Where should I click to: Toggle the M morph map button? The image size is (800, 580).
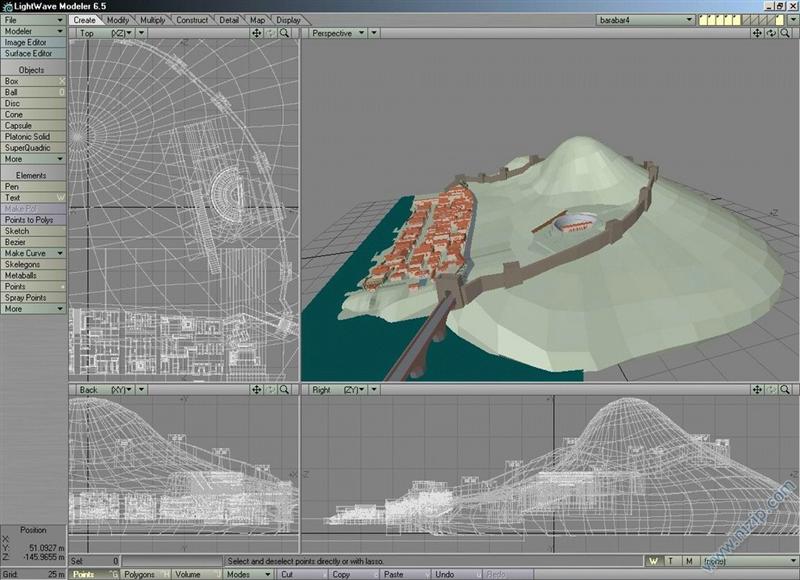click(689, 561)
